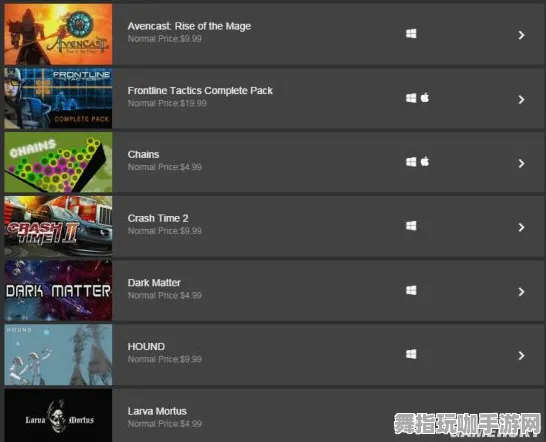Click Windows icon in Chains row
Screen dimensions: 546x442
pos(411,162)
